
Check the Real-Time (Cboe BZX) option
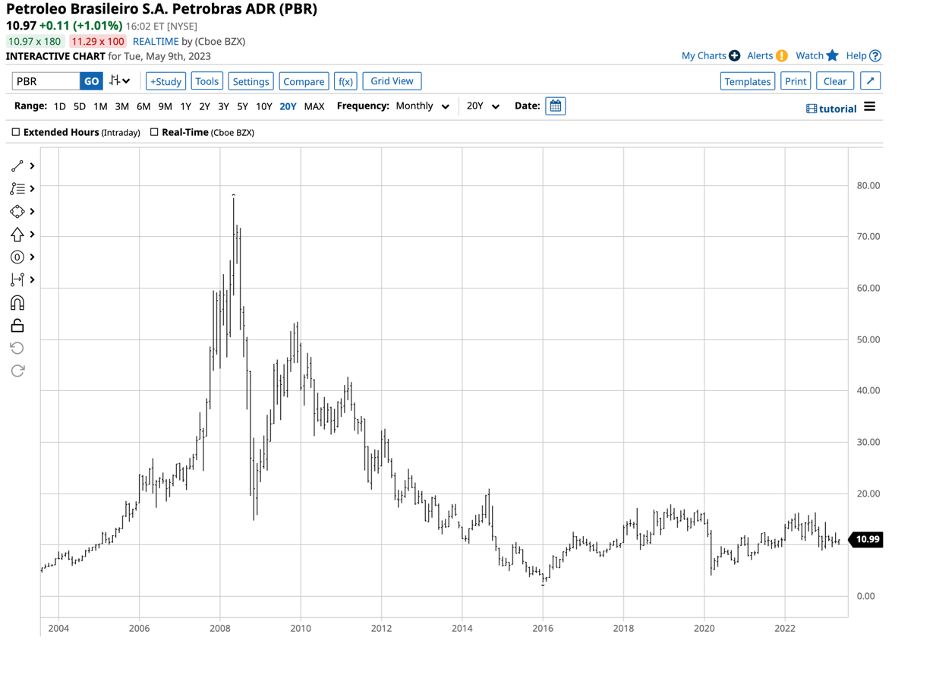(154, 131)
